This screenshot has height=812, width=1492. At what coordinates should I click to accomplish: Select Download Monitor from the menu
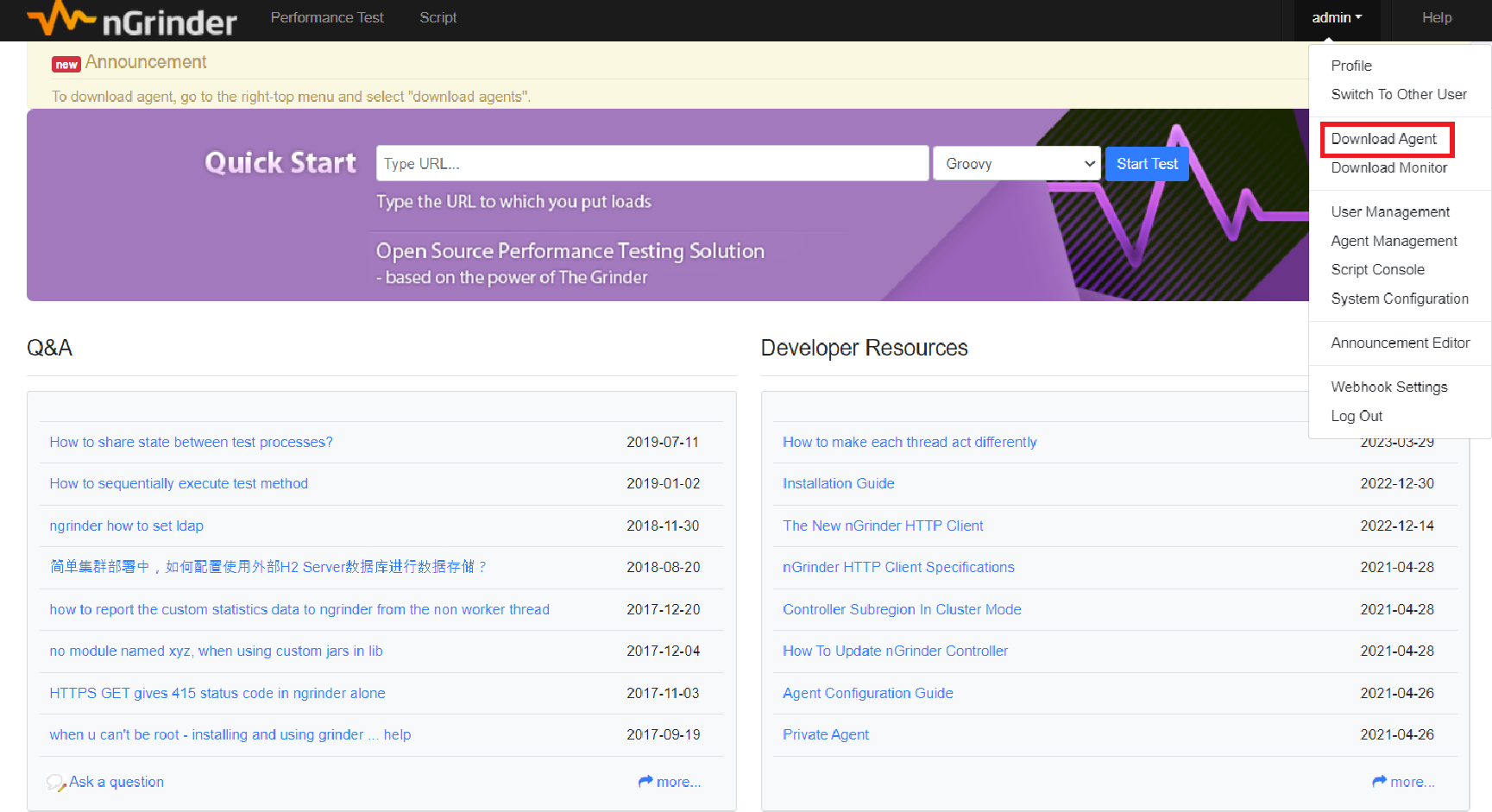pos(1388,167)
